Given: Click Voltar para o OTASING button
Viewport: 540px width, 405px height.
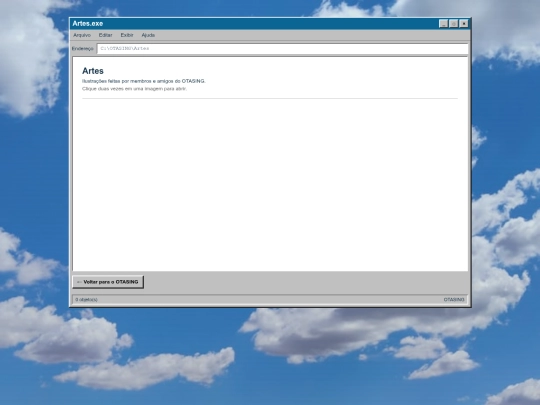Looking at the screenshot, I should [108, 282].
